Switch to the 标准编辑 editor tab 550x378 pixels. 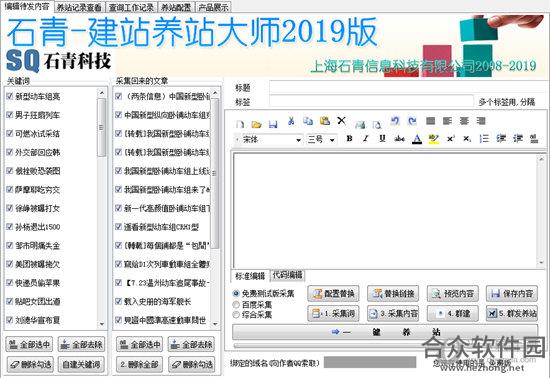tap(250, 276)
